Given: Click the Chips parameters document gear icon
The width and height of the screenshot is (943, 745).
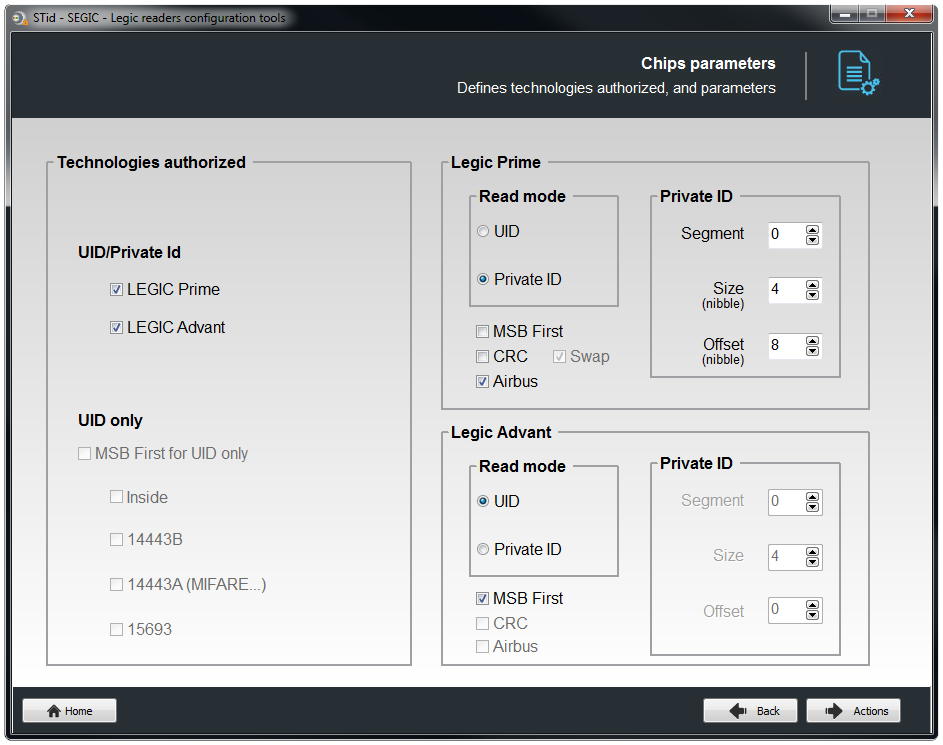Looking at the screenshot, I should point(858,73).
